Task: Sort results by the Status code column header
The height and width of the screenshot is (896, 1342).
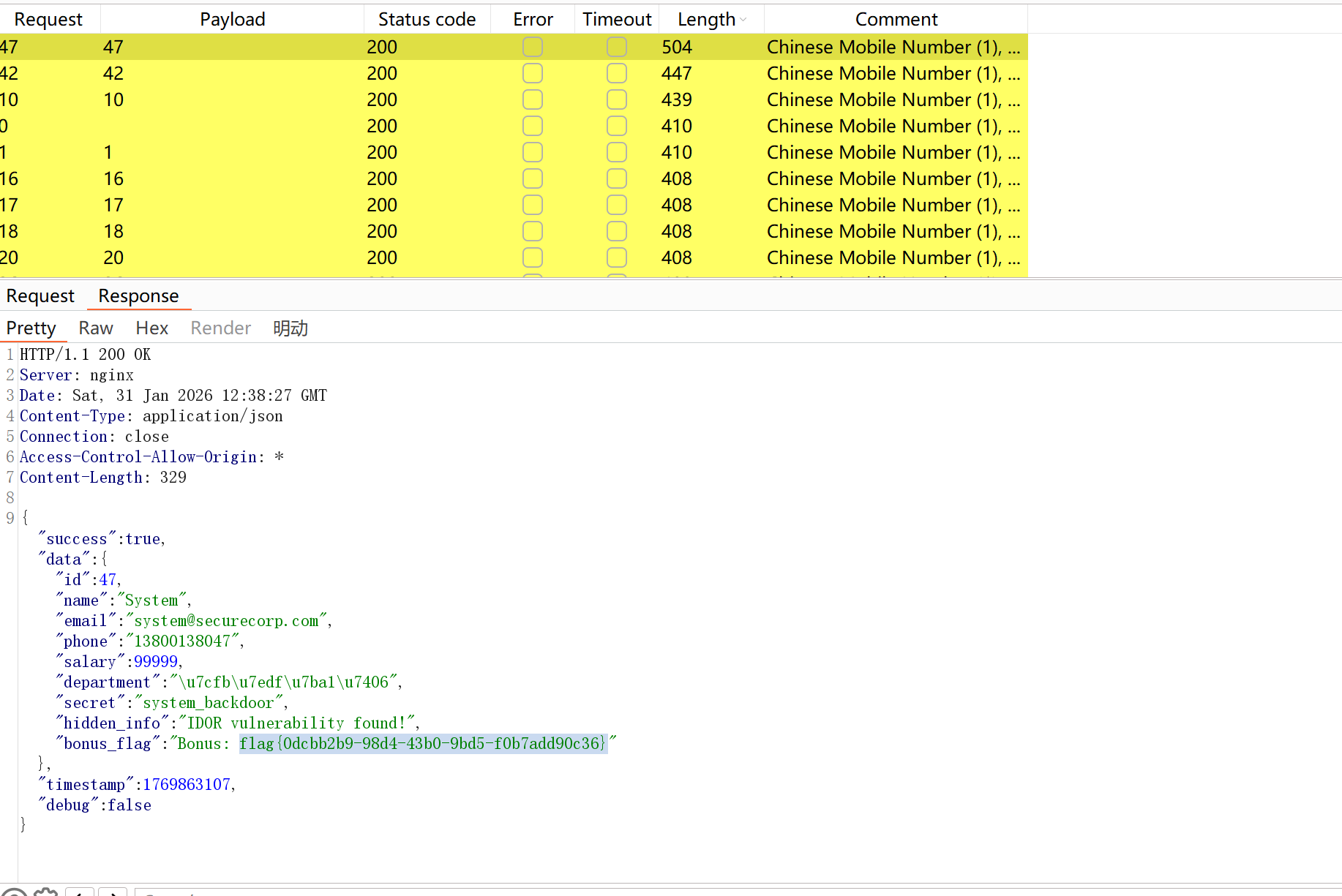Action: [x=427, y=19]
